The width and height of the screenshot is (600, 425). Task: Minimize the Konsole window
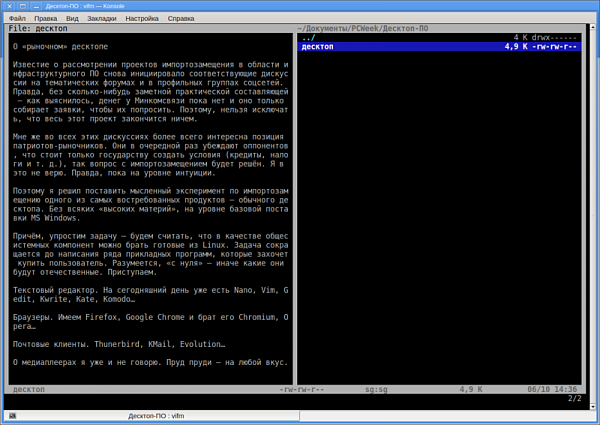(x=36, y=6)
